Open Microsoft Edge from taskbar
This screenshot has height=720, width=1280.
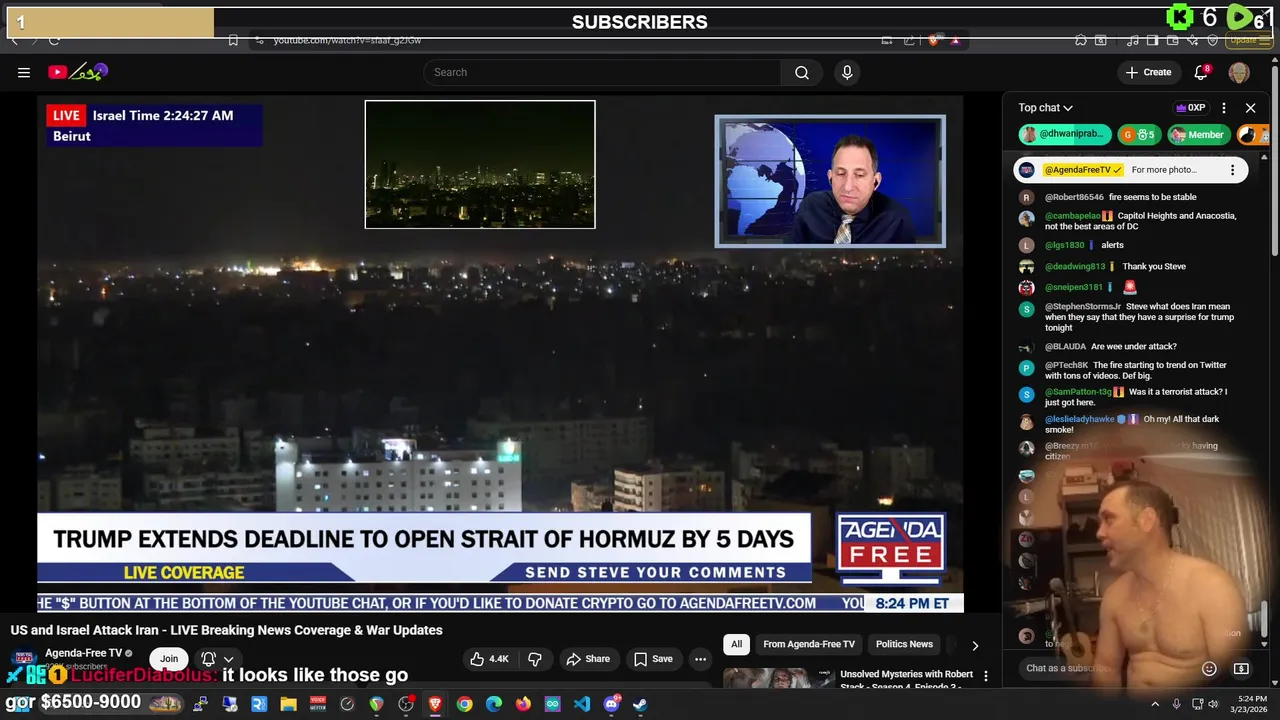coord(494,704)
